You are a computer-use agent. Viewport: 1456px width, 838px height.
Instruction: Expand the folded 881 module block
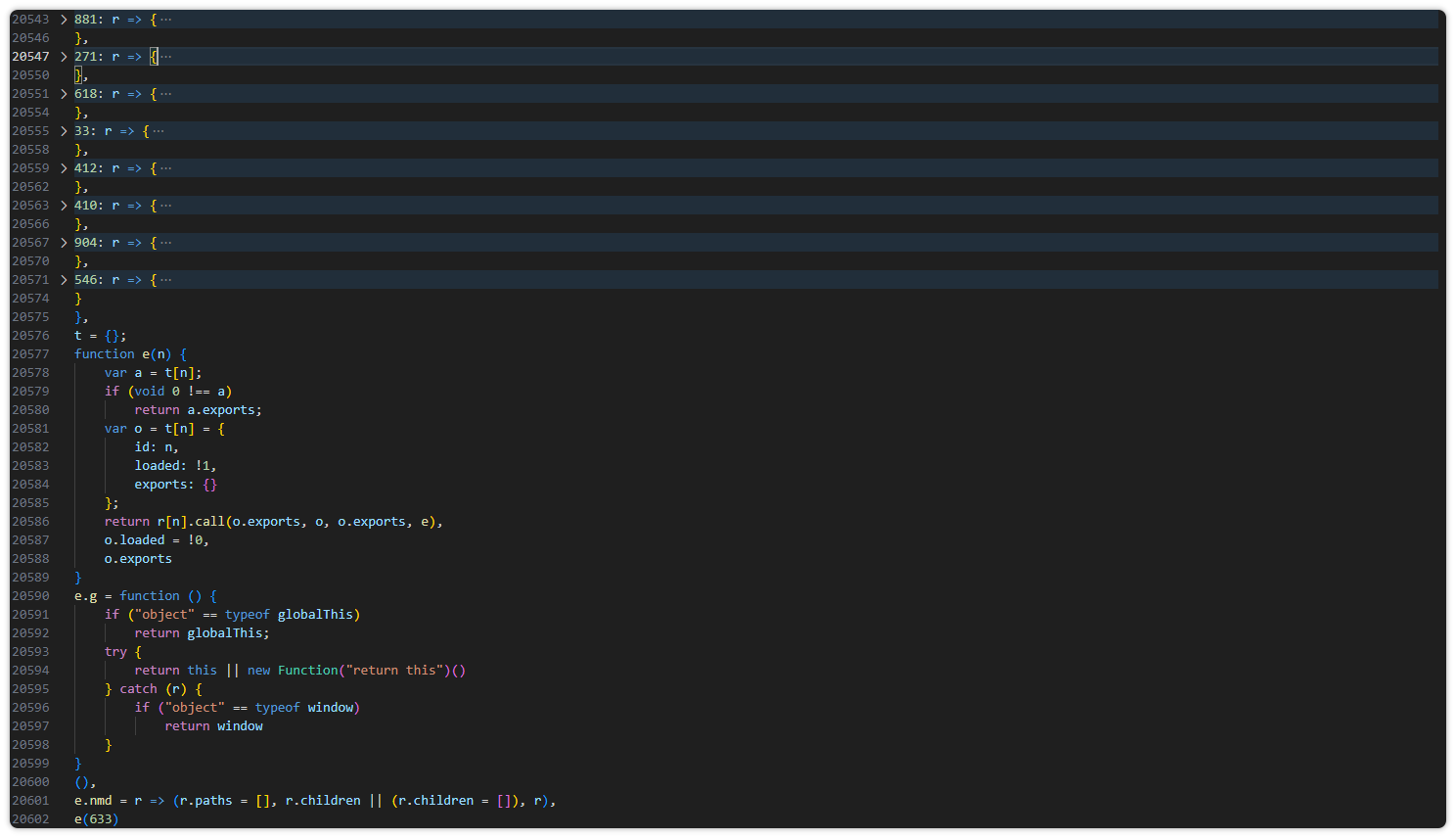64,20
